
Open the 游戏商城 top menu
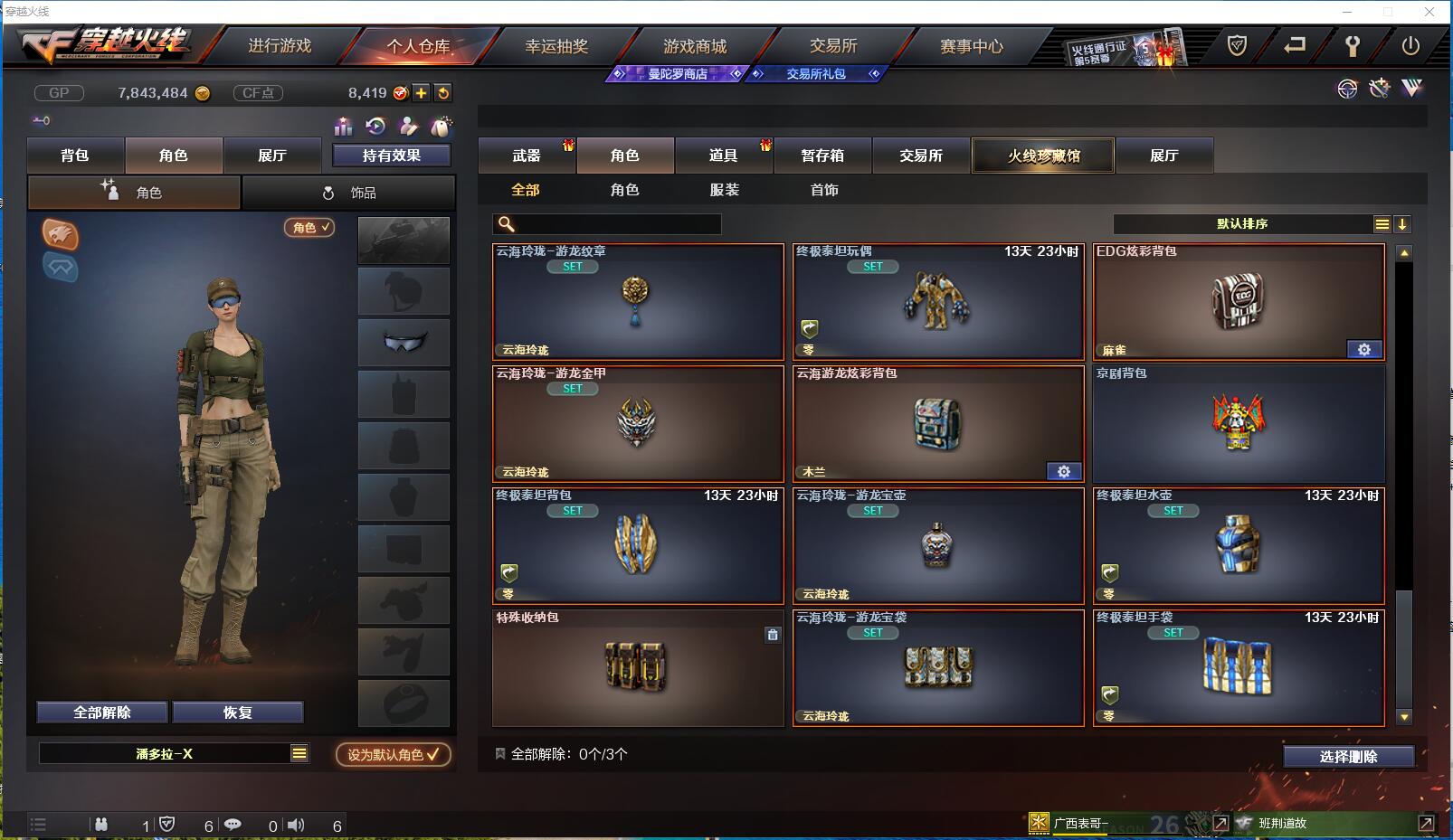pos(695,46)
